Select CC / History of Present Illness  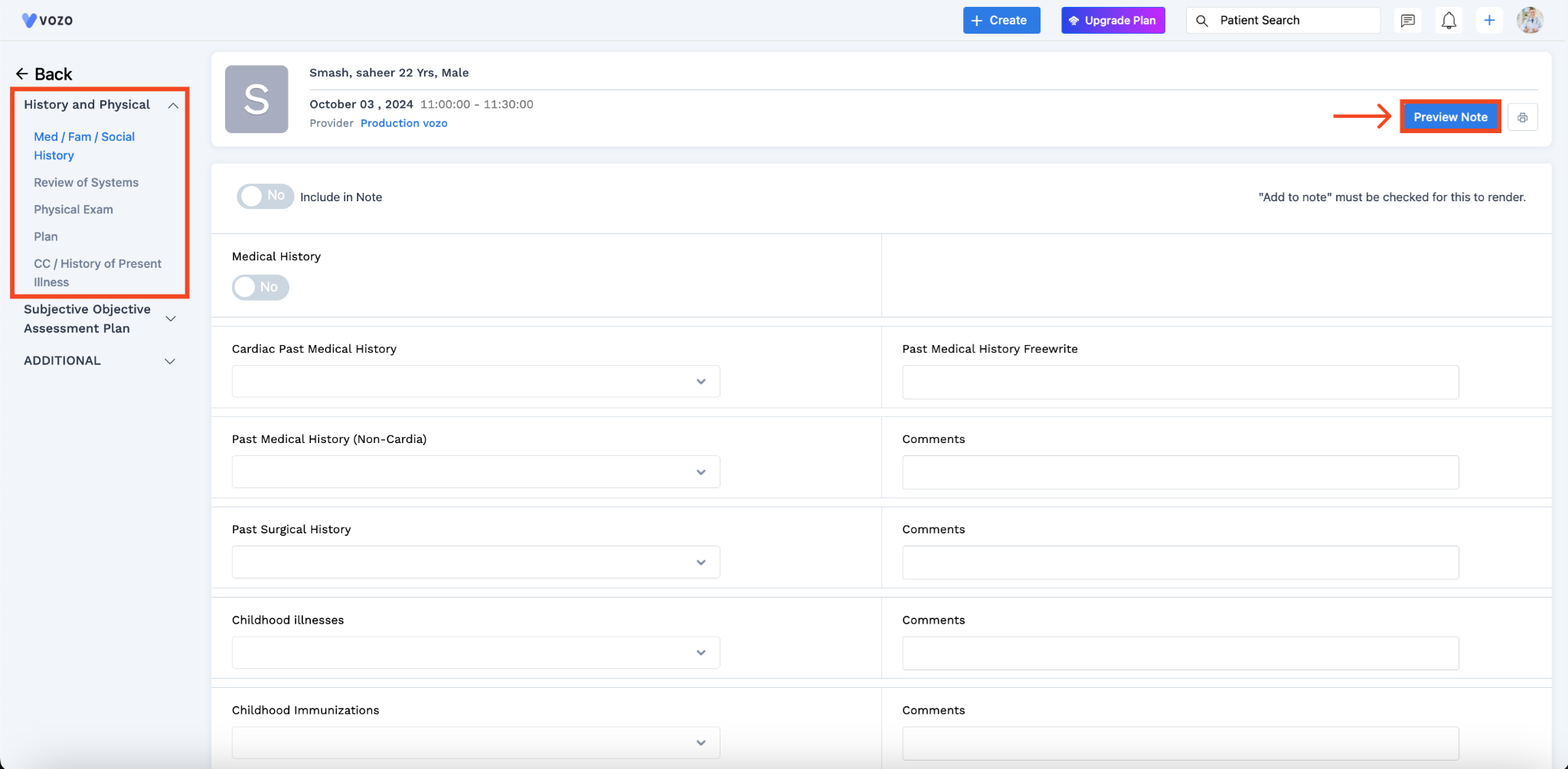tap(97, 272)
